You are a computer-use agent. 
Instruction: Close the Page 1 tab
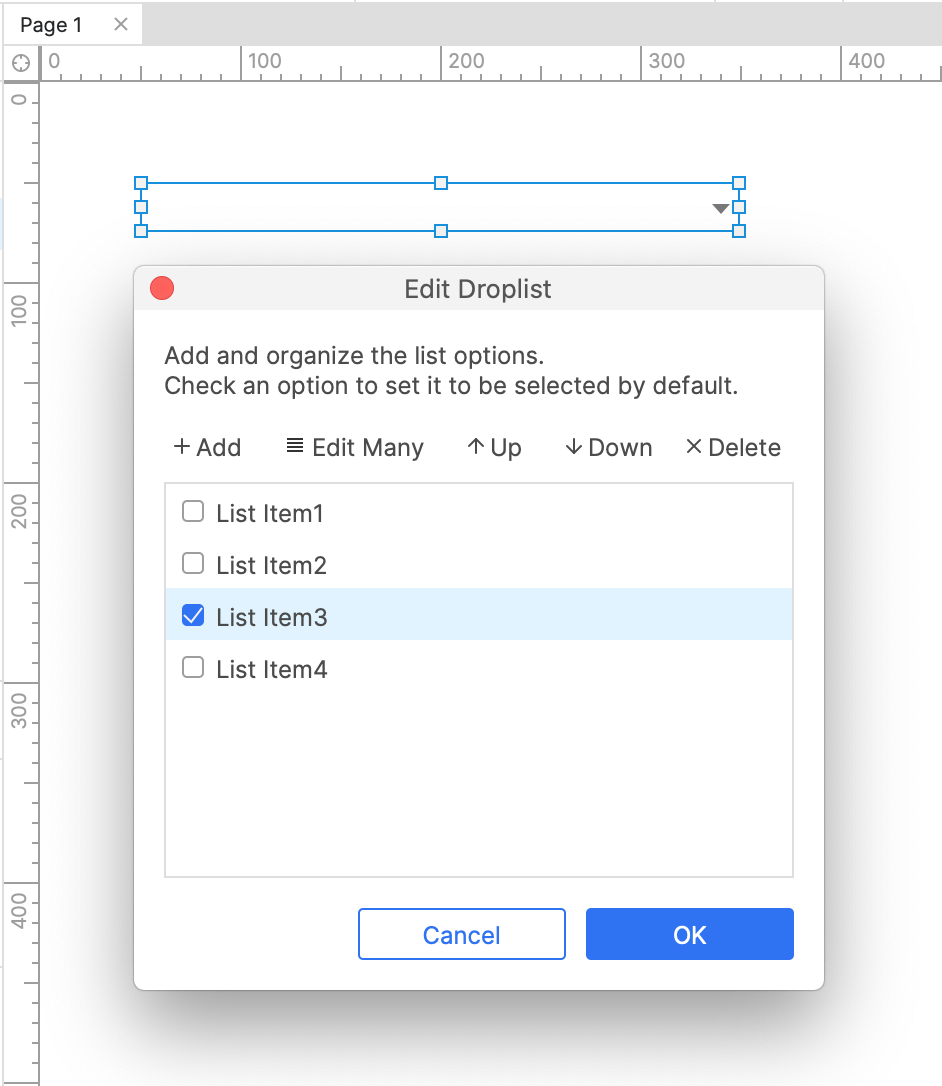coord(121,25)
